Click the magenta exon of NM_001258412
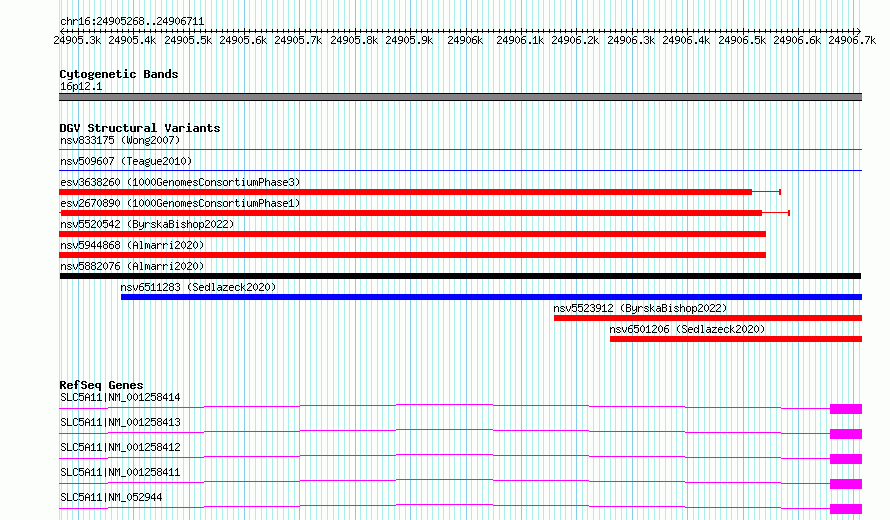 tap(846, 459)
